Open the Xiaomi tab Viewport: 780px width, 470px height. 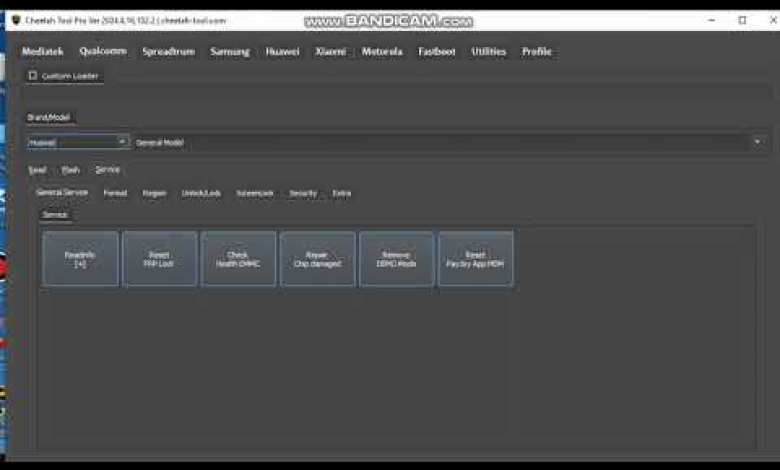tap(331, 52)
